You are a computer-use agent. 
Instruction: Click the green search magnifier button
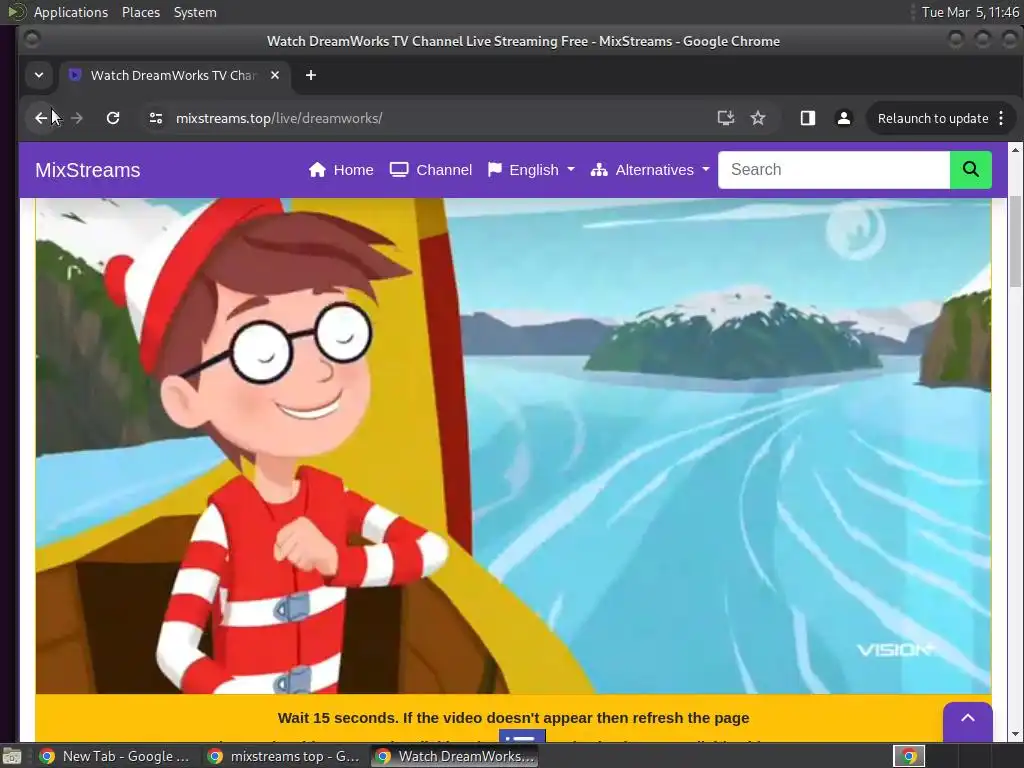(x=970, y=170)
